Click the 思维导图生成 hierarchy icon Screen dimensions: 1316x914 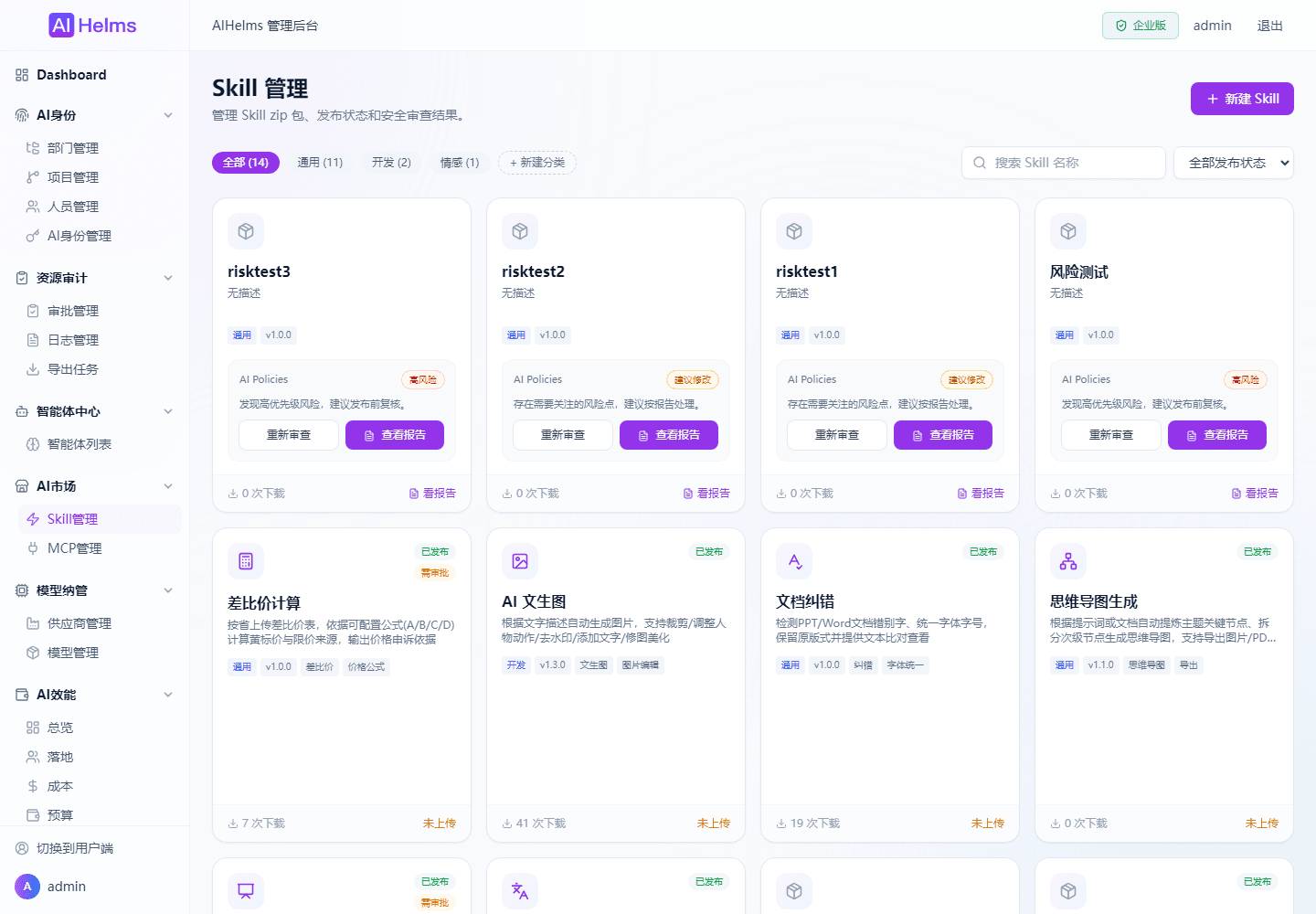pyautogui.click(x=1068, y=561)
